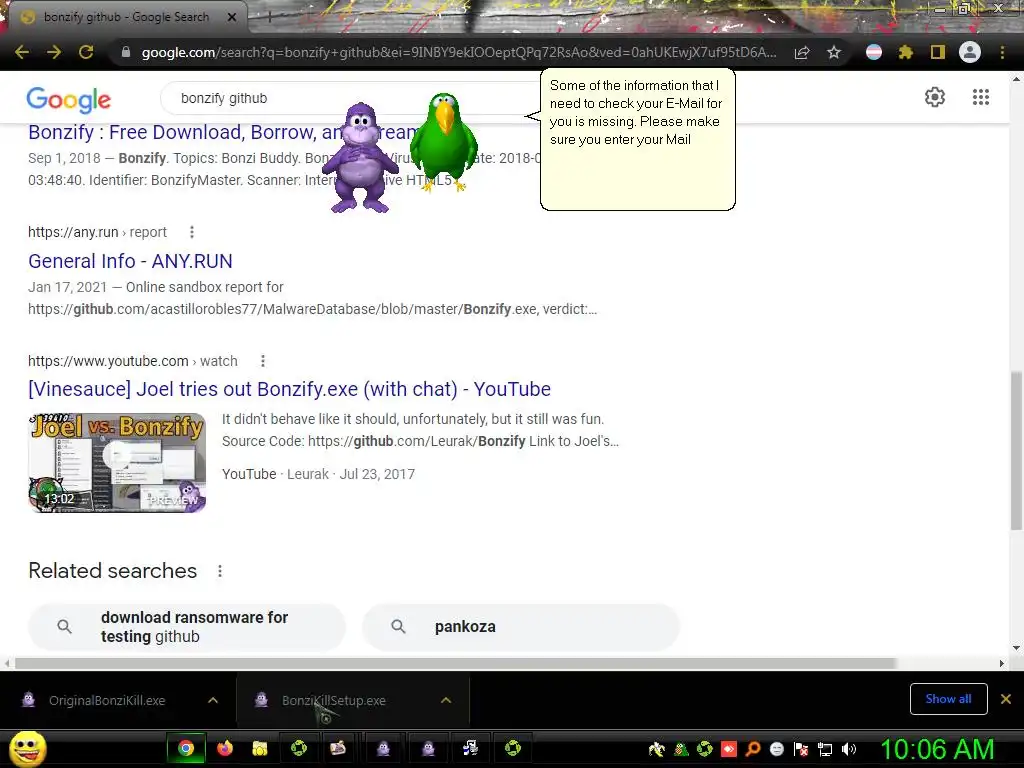Open the file explorer taskbar icon
Screen dimensions: 1024x768
pyautogui.click(x=260, y=748)
